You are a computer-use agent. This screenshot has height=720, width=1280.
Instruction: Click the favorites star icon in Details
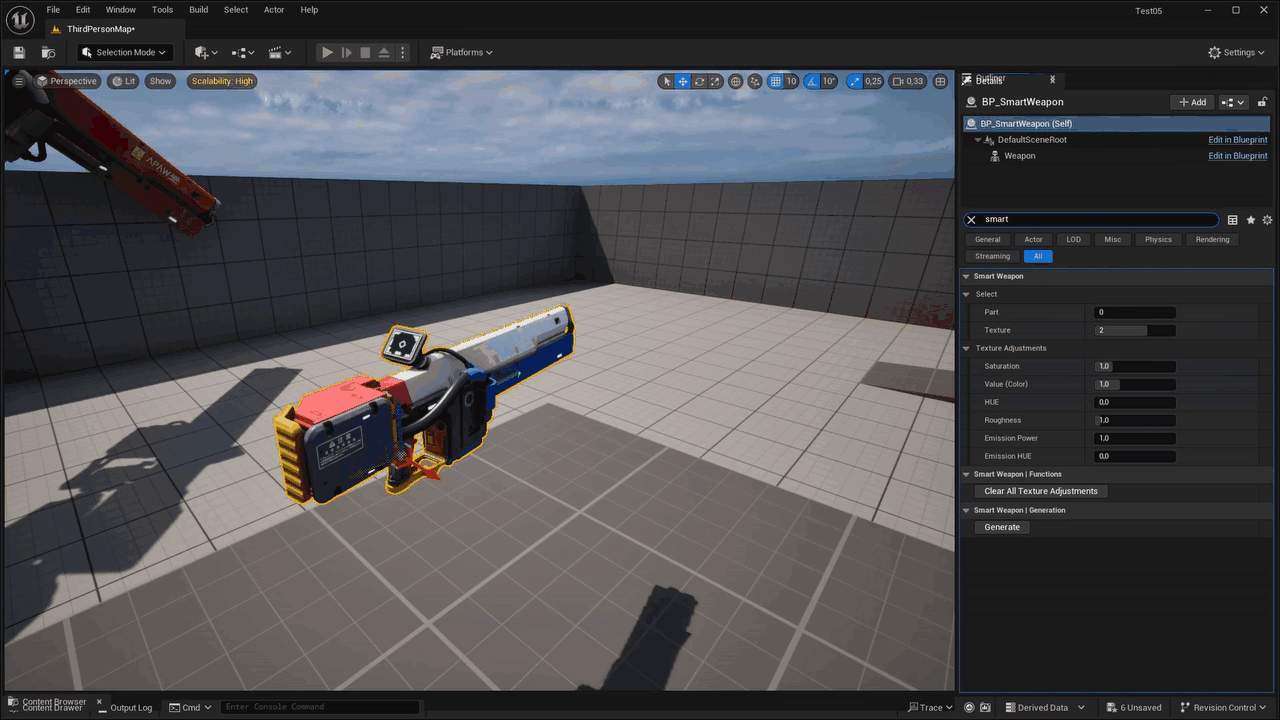[1250, 220]
